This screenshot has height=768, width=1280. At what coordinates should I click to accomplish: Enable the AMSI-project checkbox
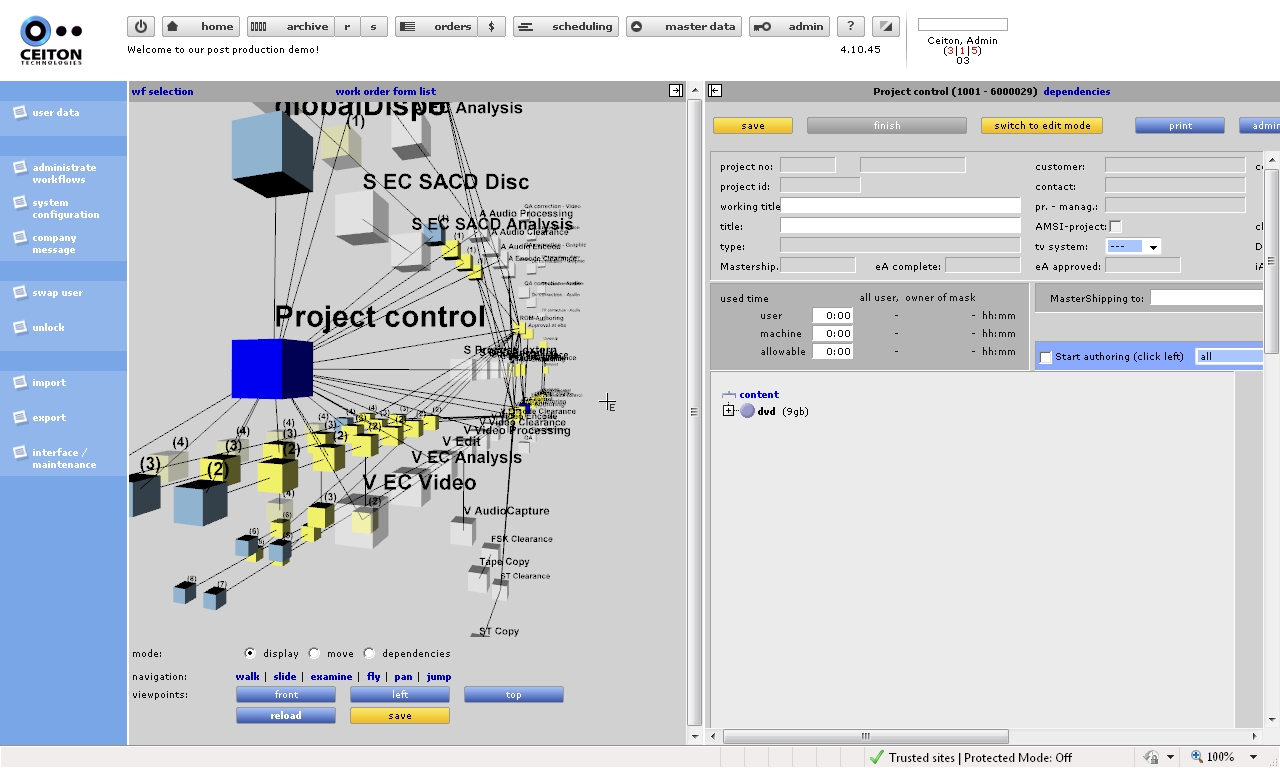point(1115,227)
